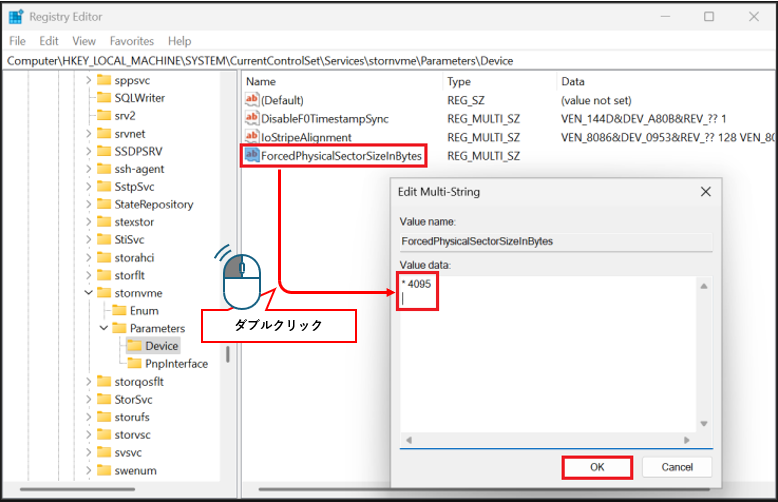This screenshot has height=502, width=778.
Task: Select the DisableF0TimestampSync value name
Action: pos(324,119)
